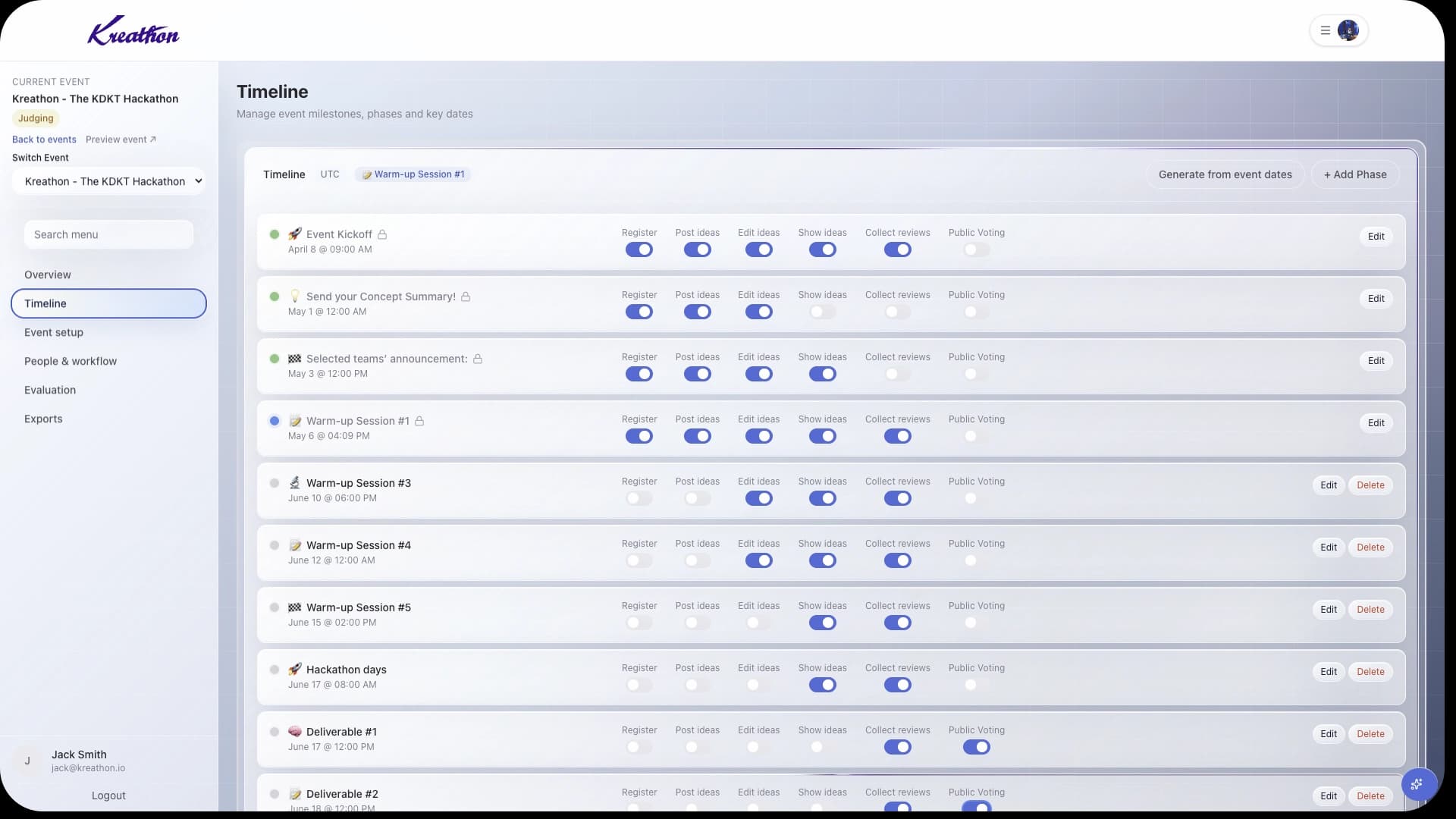Click the memo icon of Deliverable #2
Image resolution: width=1456 pixels, height=819 pixels.
(295, 793)
